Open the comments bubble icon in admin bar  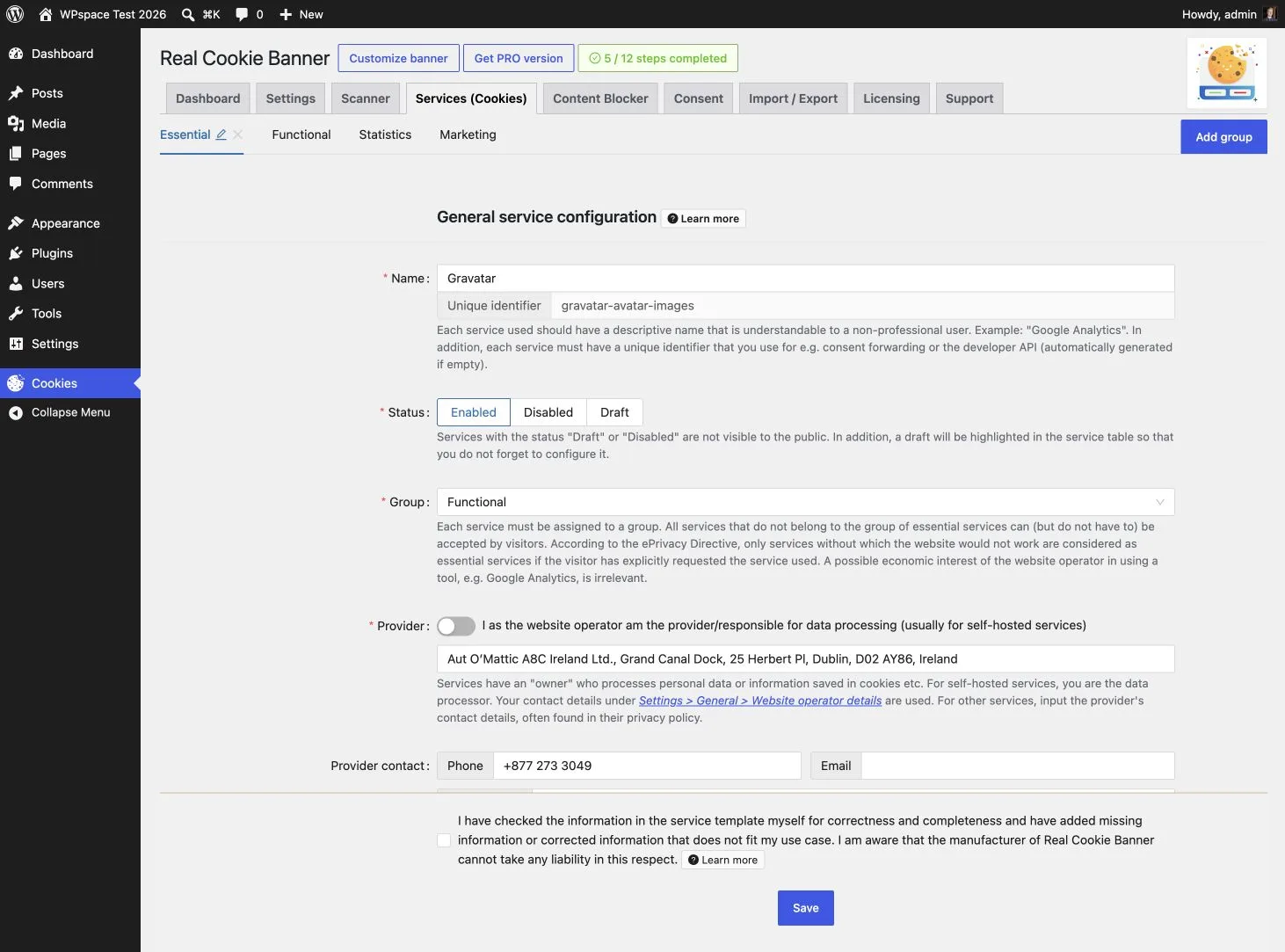[x=242, y=14]
